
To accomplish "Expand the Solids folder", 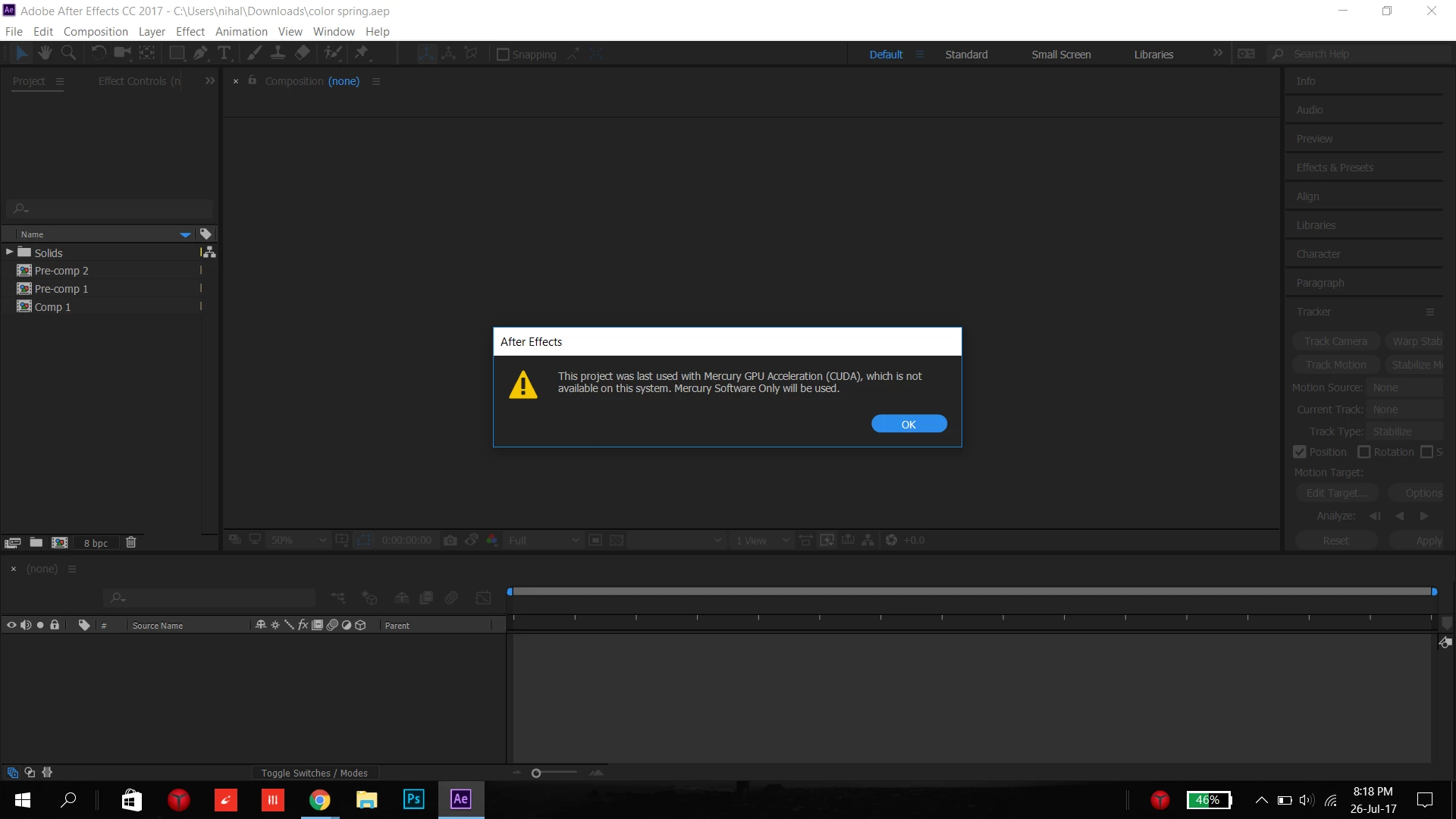I will 9,252.
